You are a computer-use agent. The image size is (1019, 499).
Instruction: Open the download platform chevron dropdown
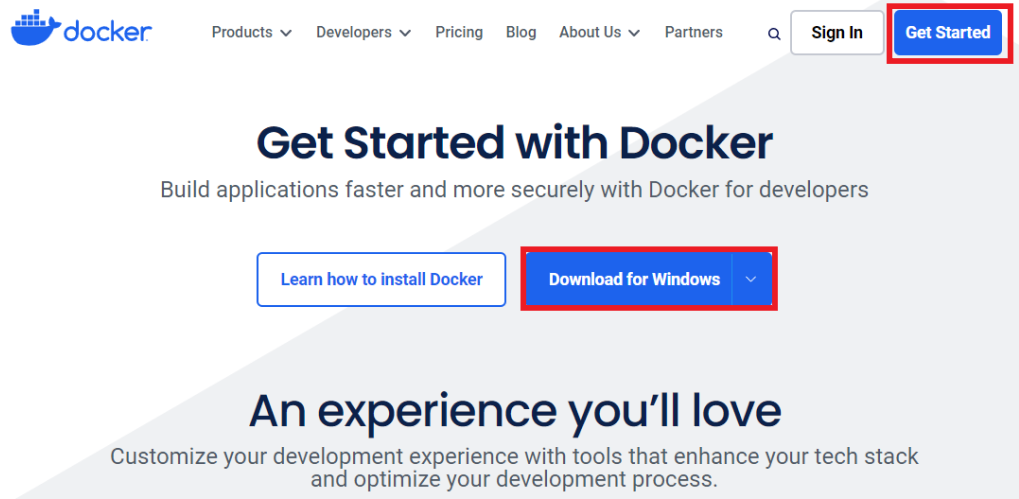coord(751,279)
